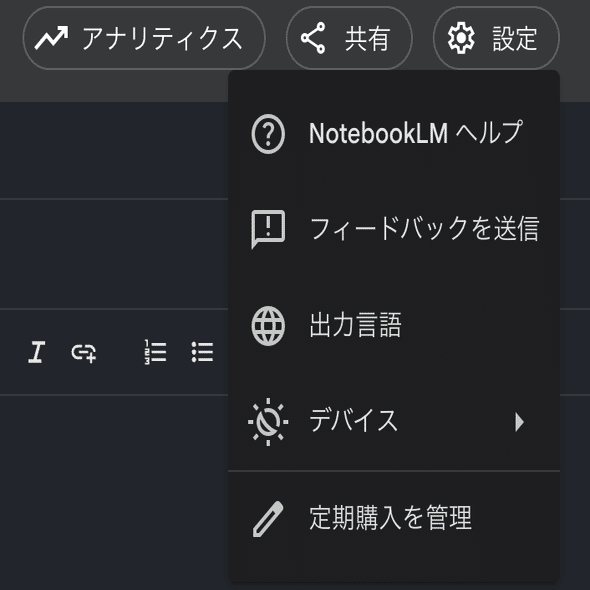Select 定期購入を管理 subscription entry

click(394, 519)
